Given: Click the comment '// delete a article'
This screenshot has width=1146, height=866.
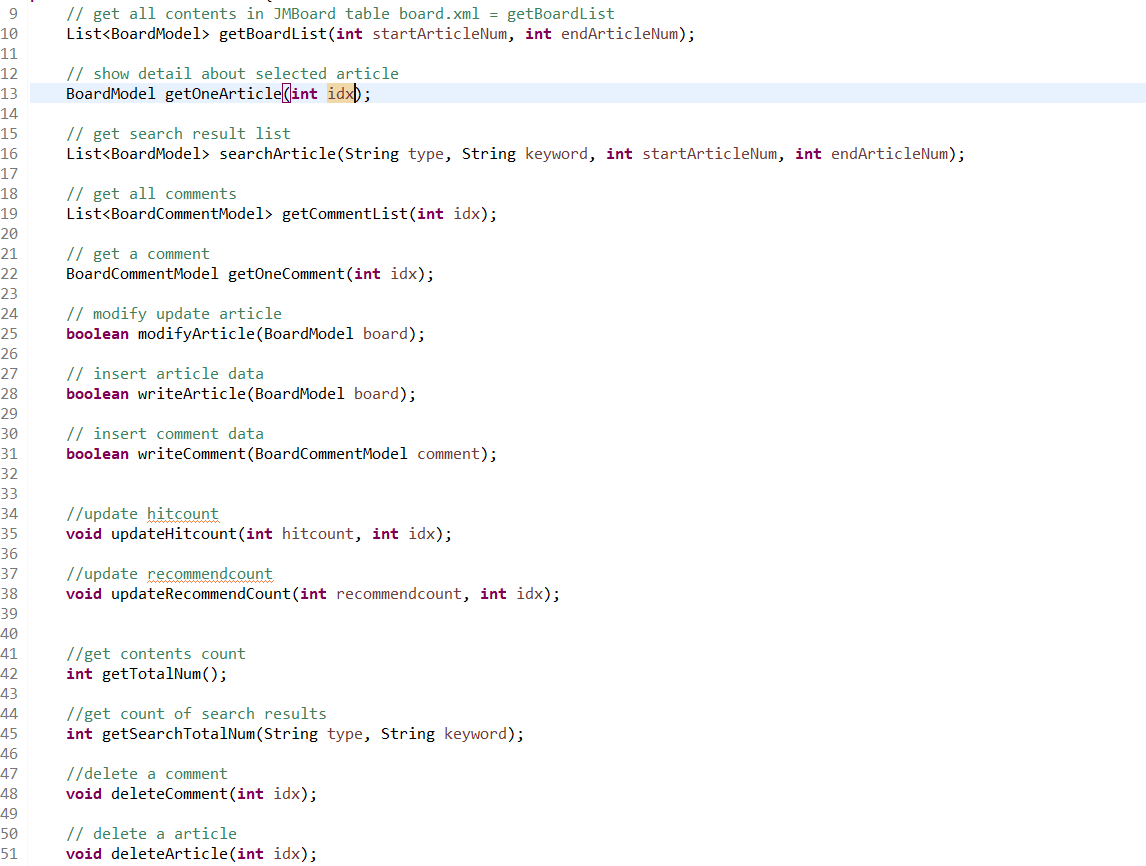Looking at the screenshot, I should (151, 835).
